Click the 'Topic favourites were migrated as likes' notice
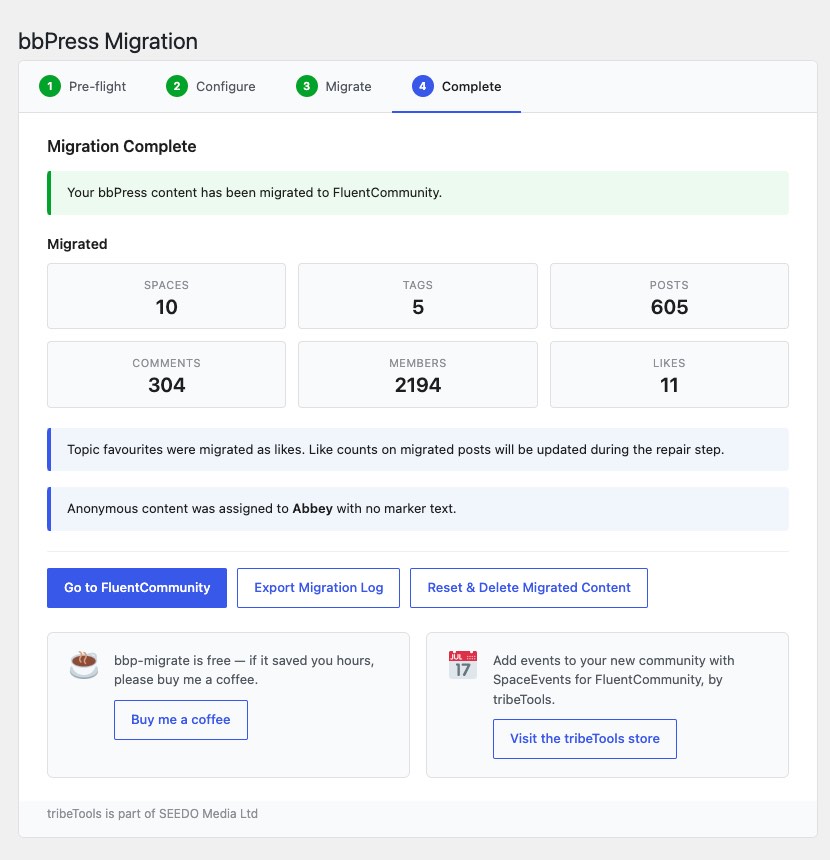830x860 pixels. point(418,450)
